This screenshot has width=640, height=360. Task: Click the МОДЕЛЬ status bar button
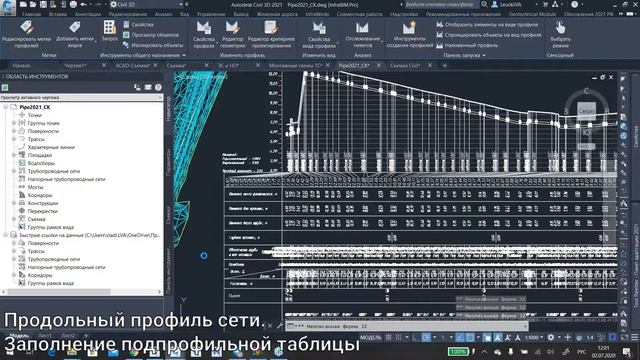[371, 337]
